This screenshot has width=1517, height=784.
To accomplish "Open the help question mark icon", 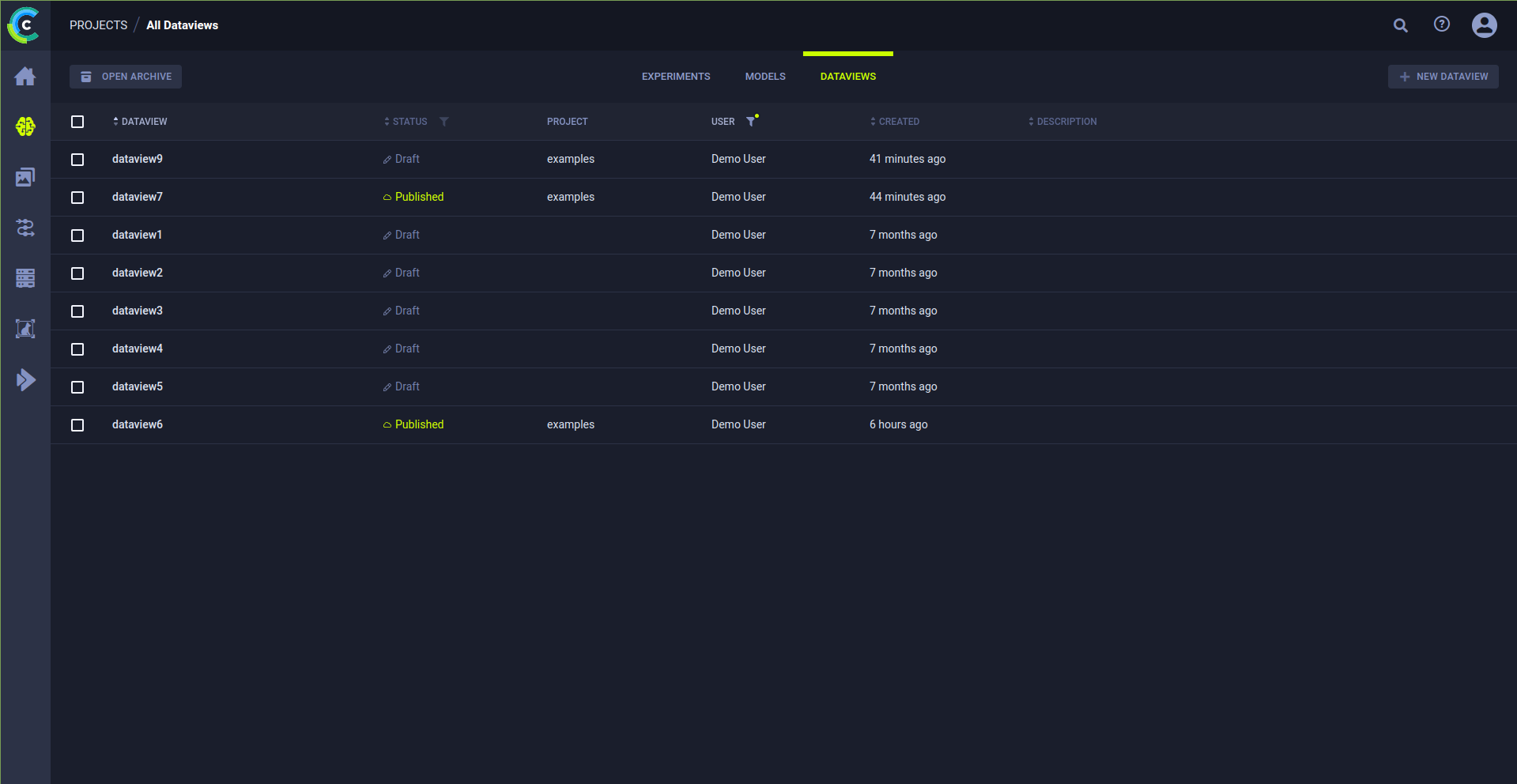I will 1441,24.
